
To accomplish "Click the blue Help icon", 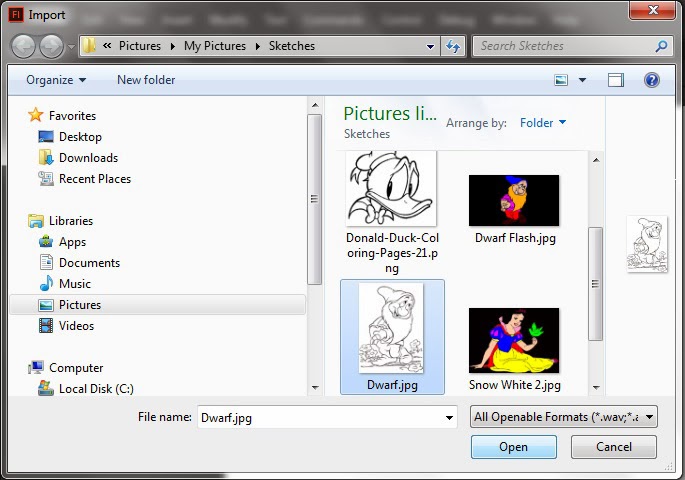I will coord(651,80).
